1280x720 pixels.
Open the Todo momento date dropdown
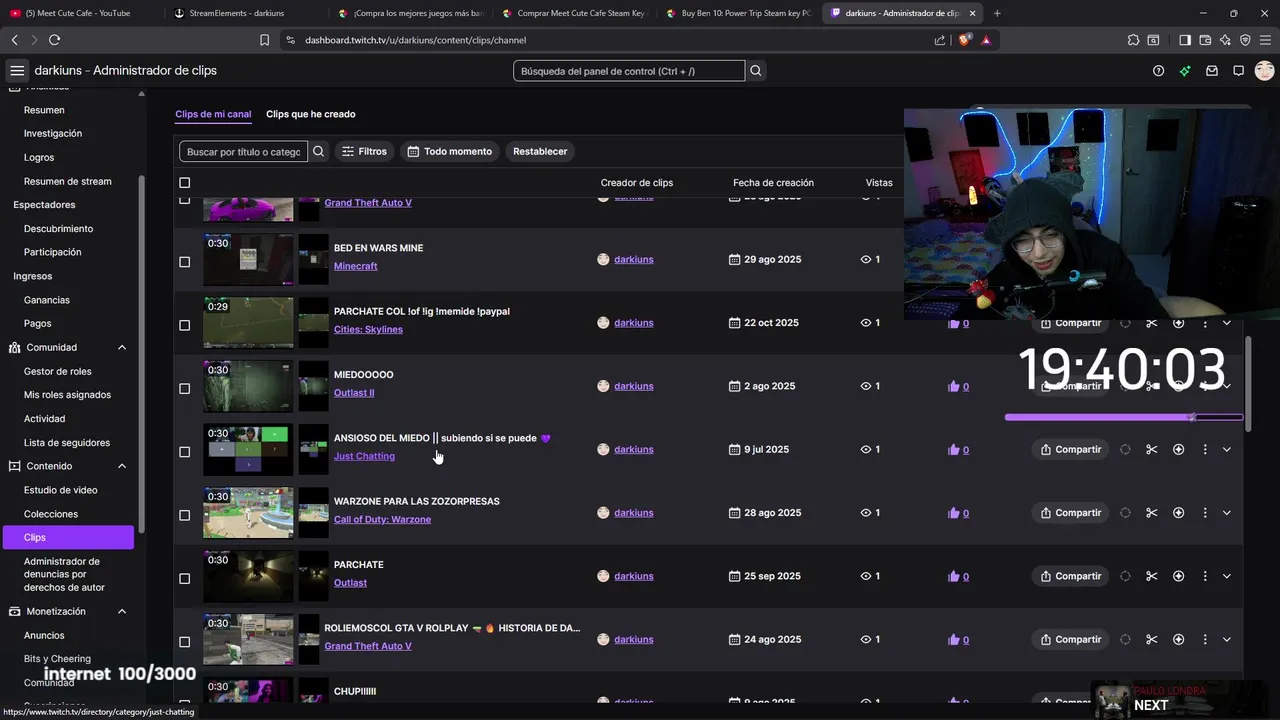[x=449, y=151]
